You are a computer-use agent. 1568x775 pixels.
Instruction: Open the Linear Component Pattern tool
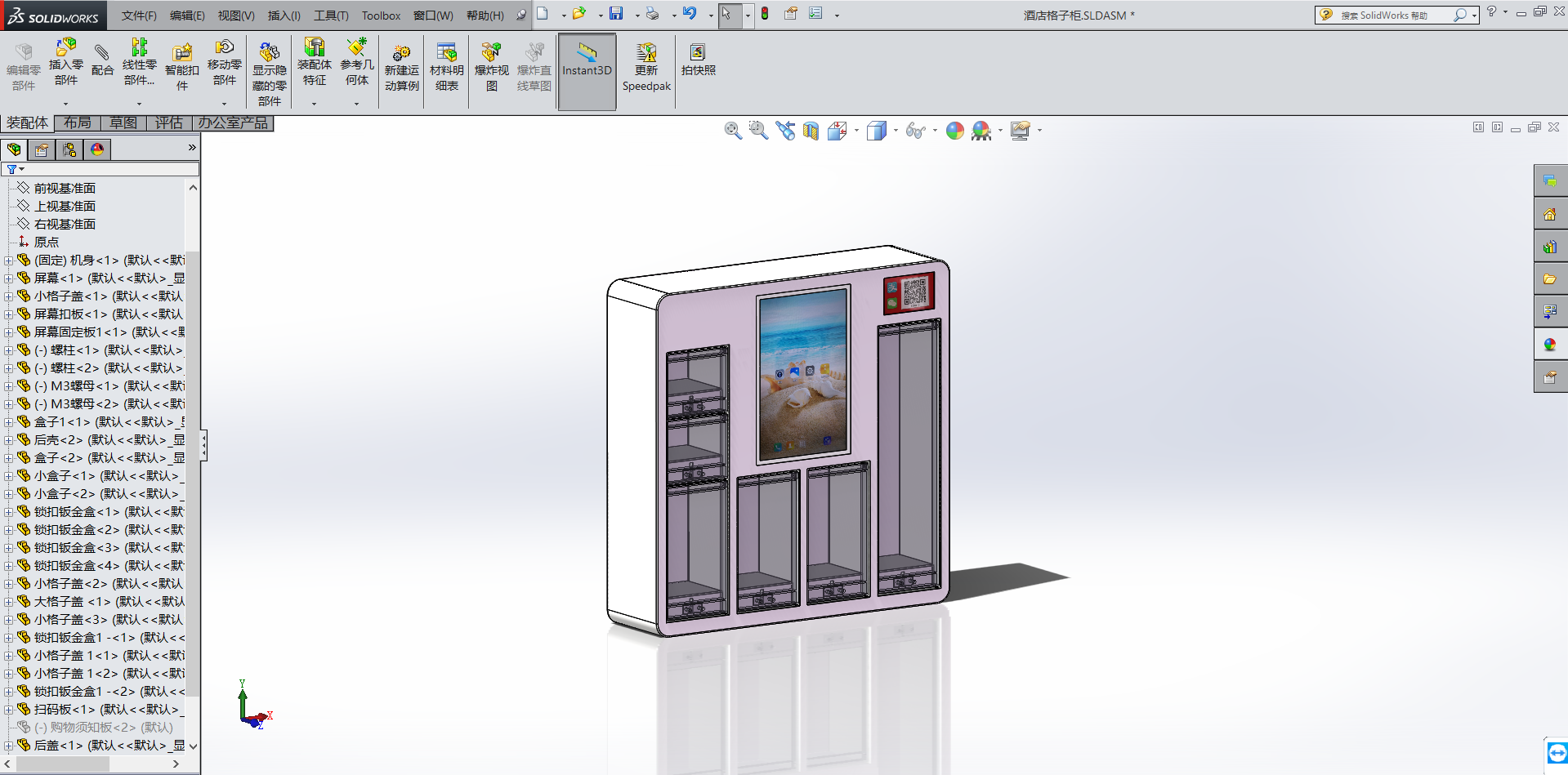(139, 62)
